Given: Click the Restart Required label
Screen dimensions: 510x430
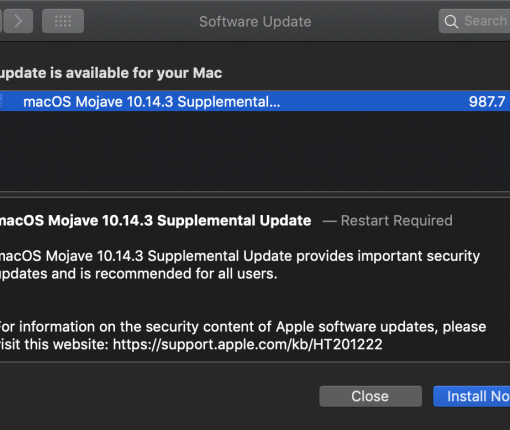Looking at the screenshot, I should (397, 221).
